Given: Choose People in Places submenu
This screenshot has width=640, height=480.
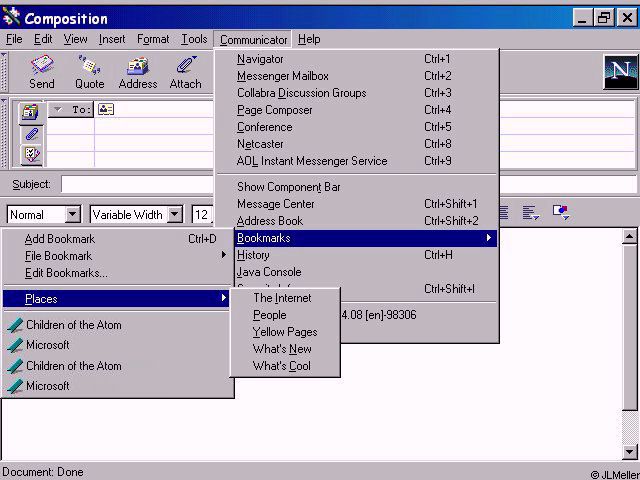Looking at the screenshot, I should point(285,315).
